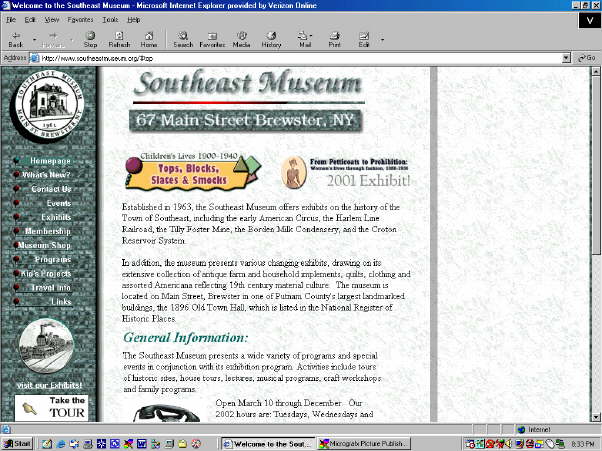The width and height of the screenshot is (602, 451).
Task: Open the Membership sidebar link
Action: (48, 231)
